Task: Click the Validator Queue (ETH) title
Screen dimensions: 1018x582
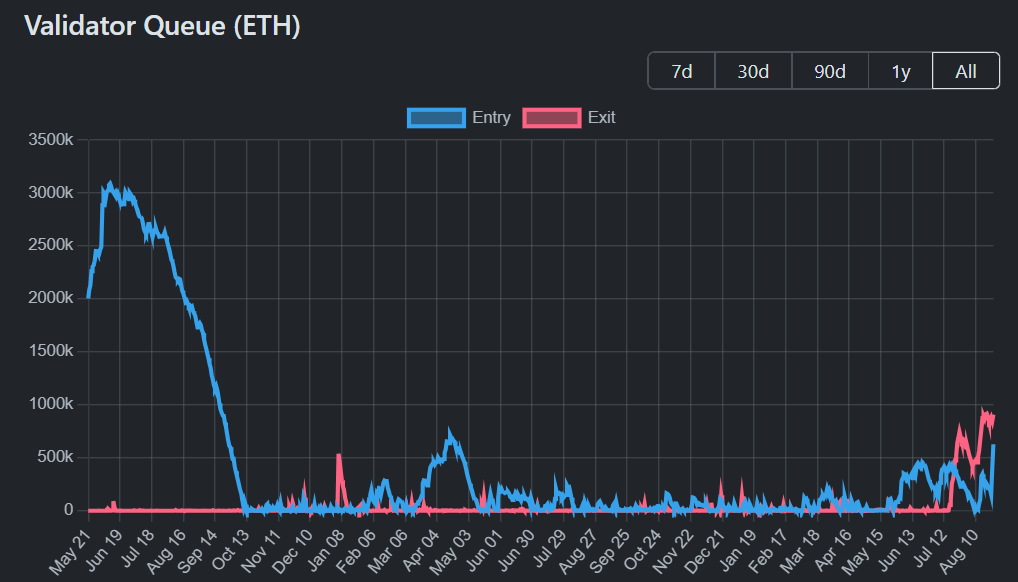Action: click(x=162, y=27)
